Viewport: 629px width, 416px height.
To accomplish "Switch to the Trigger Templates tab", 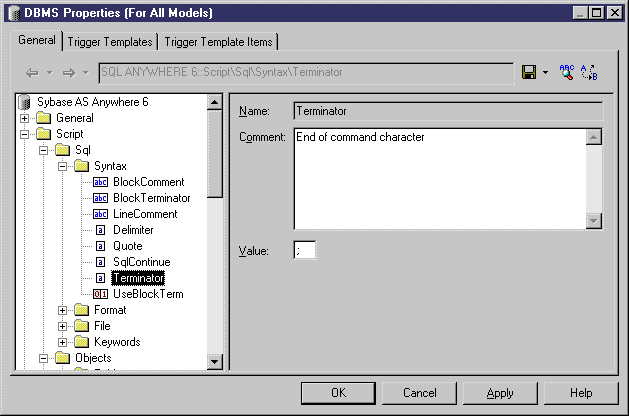I will click(x=110, y=42).
